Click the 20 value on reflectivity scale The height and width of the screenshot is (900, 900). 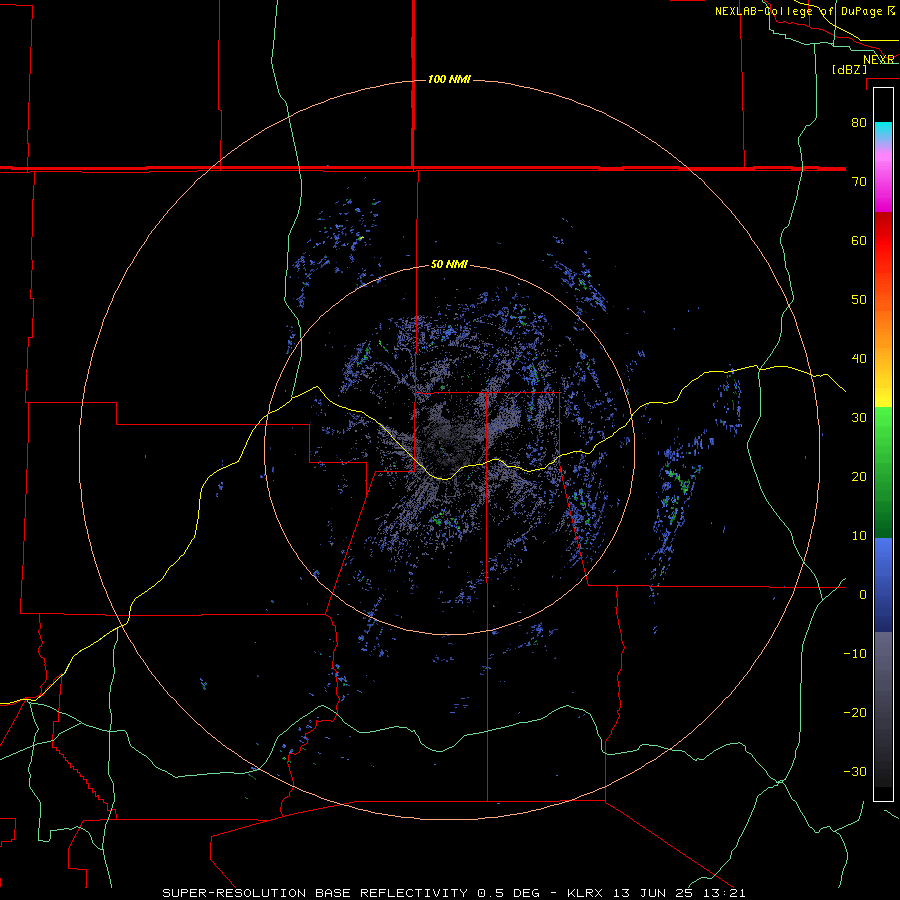click(859, 476)
